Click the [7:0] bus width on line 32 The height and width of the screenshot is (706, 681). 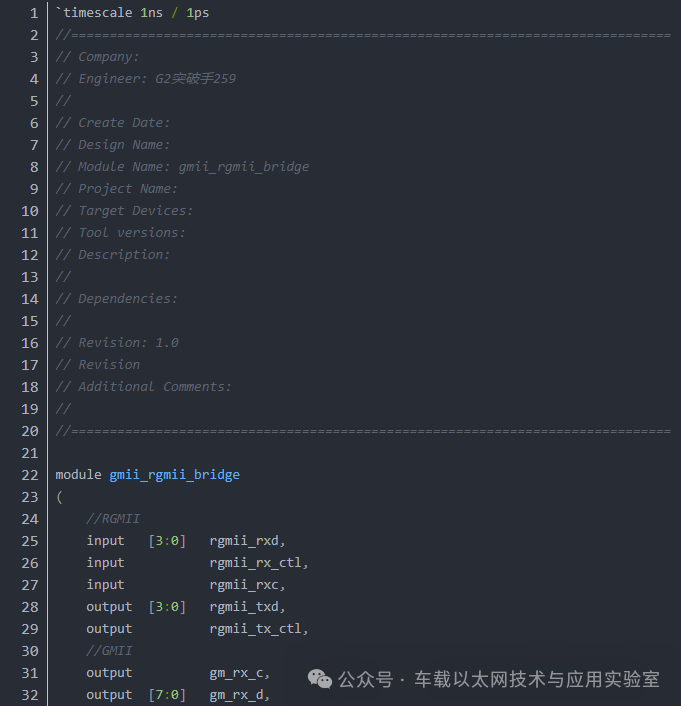(x=167, y=695)
